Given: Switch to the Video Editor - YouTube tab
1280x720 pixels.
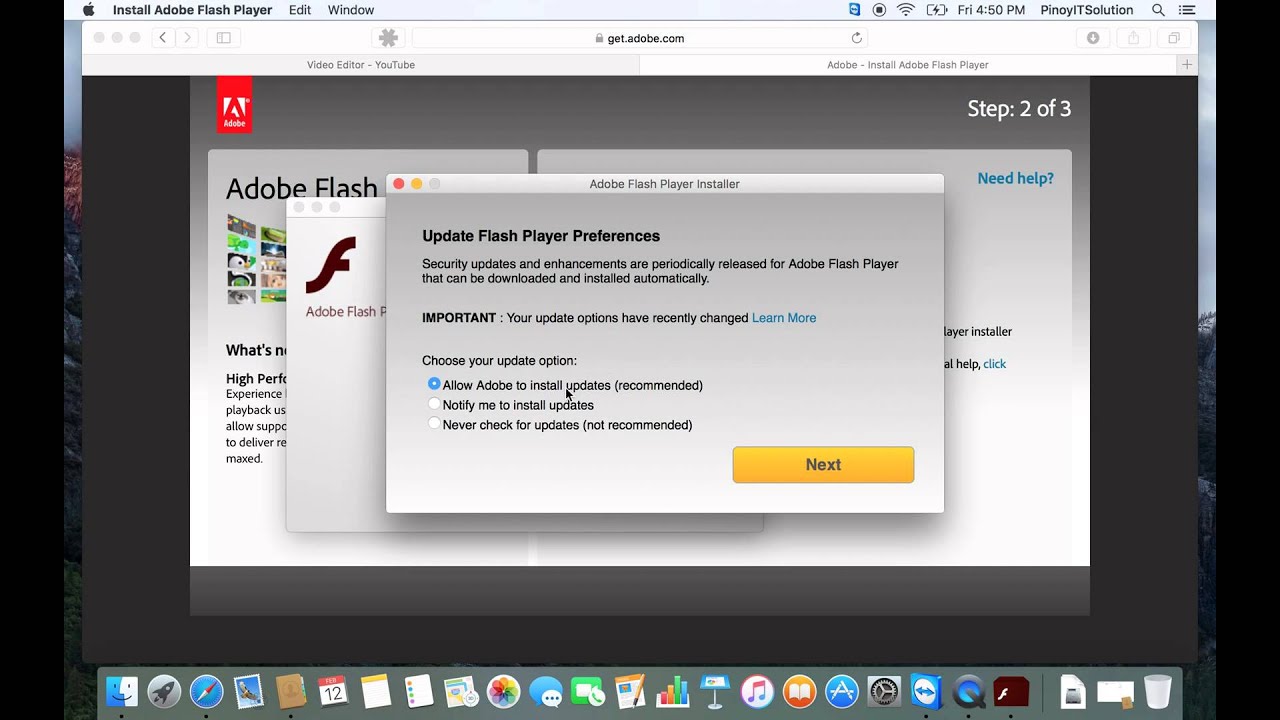Looking at the screenshot, I should 361,65.
